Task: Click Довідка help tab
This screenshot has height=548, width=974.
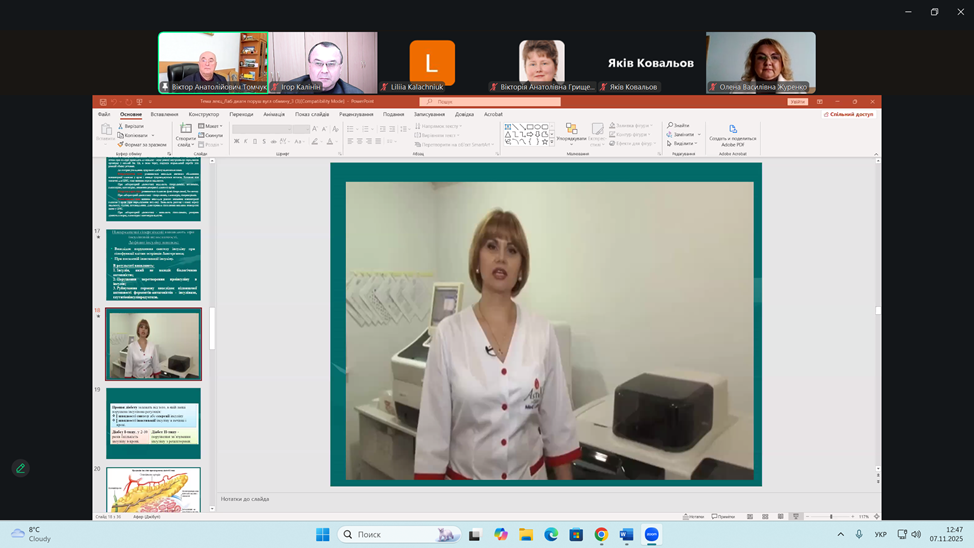Action: pyautogui.click(x=464, y=114)
